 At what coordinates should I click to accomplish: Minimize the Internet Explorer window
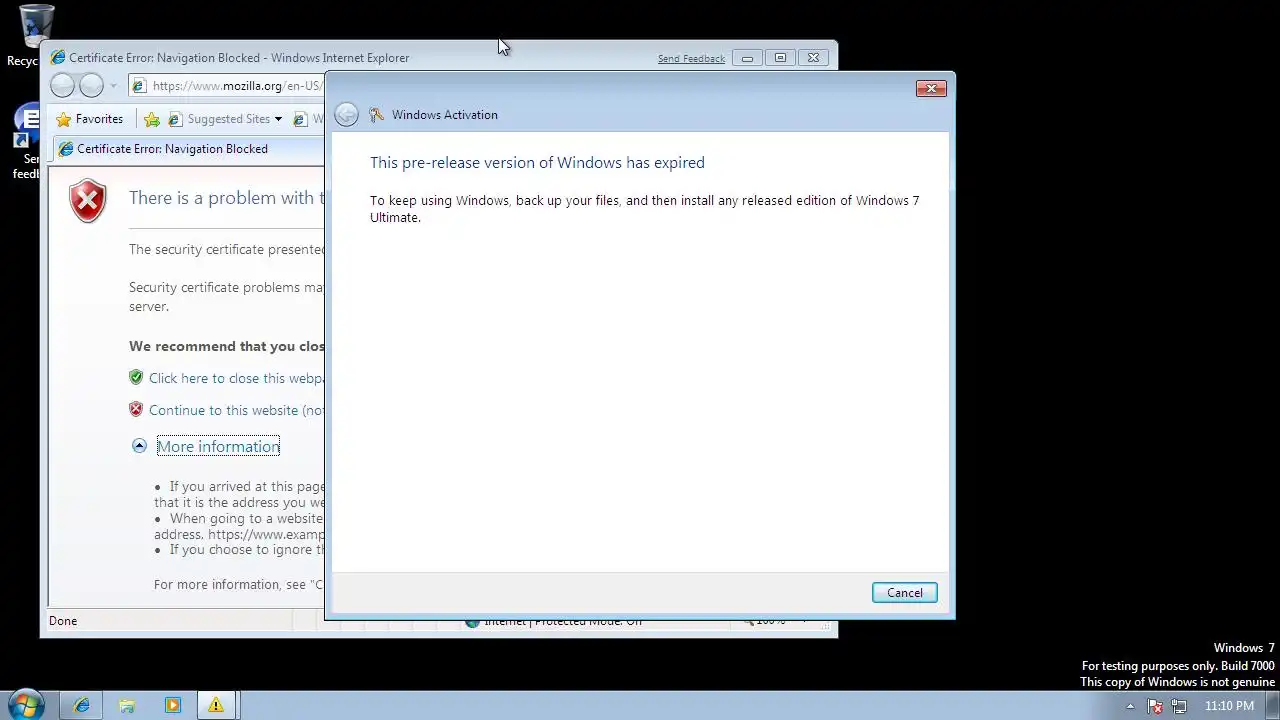[x=747, y=58]
